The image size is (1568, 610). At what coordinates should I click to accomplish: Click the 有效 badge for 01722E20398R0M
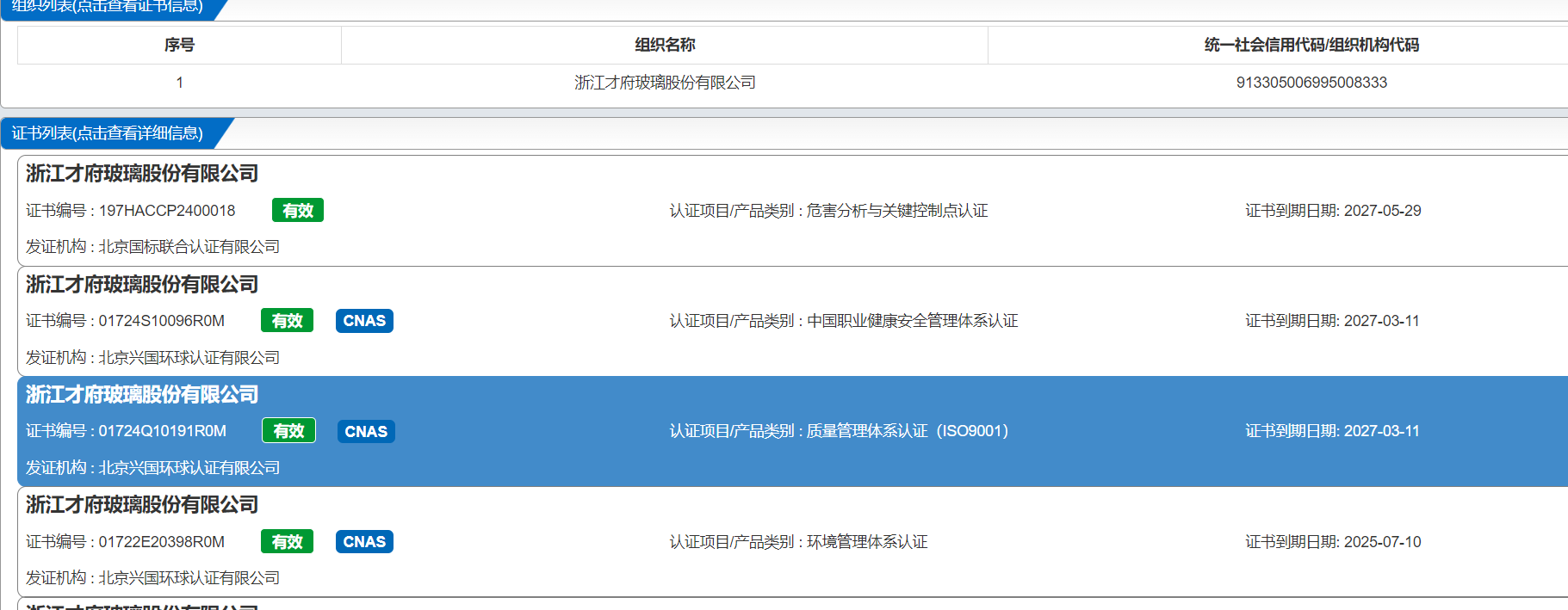coord(288,542)
